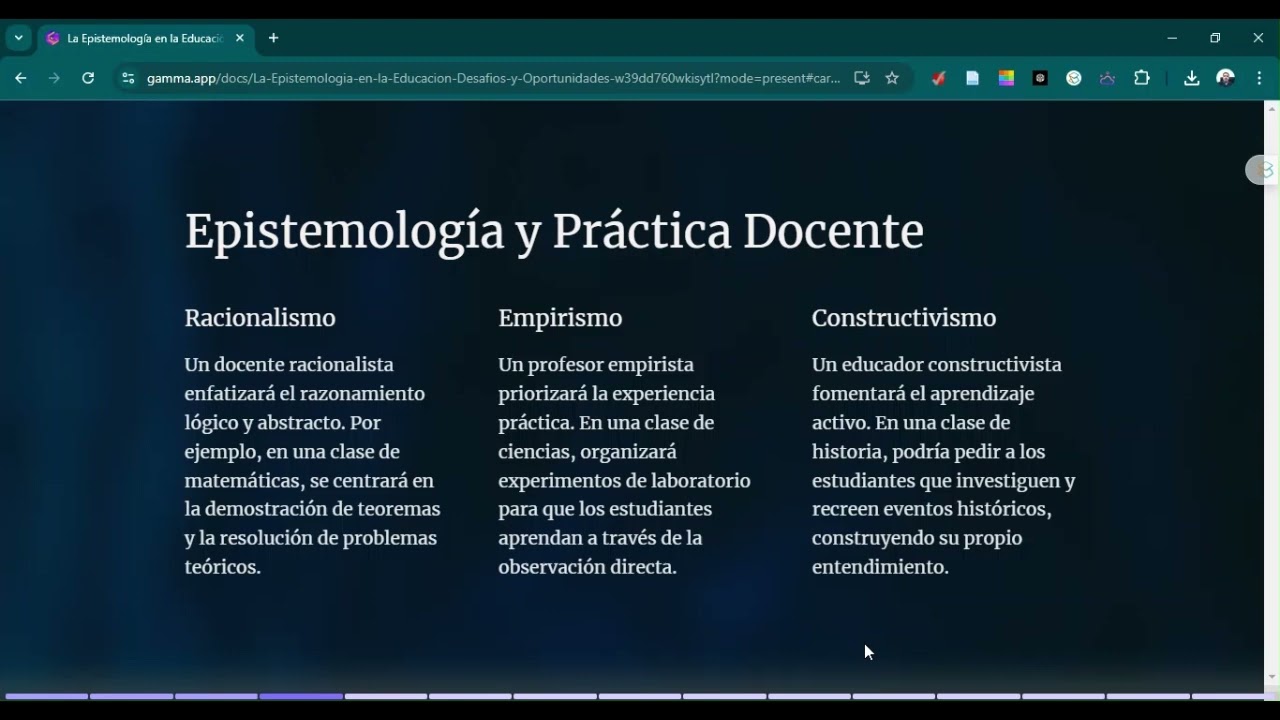Click the paragraph starting Un docente racionalista
The width and height of the screenshot is (1280, 720).
pyautogui.click(x=313, y=466)
